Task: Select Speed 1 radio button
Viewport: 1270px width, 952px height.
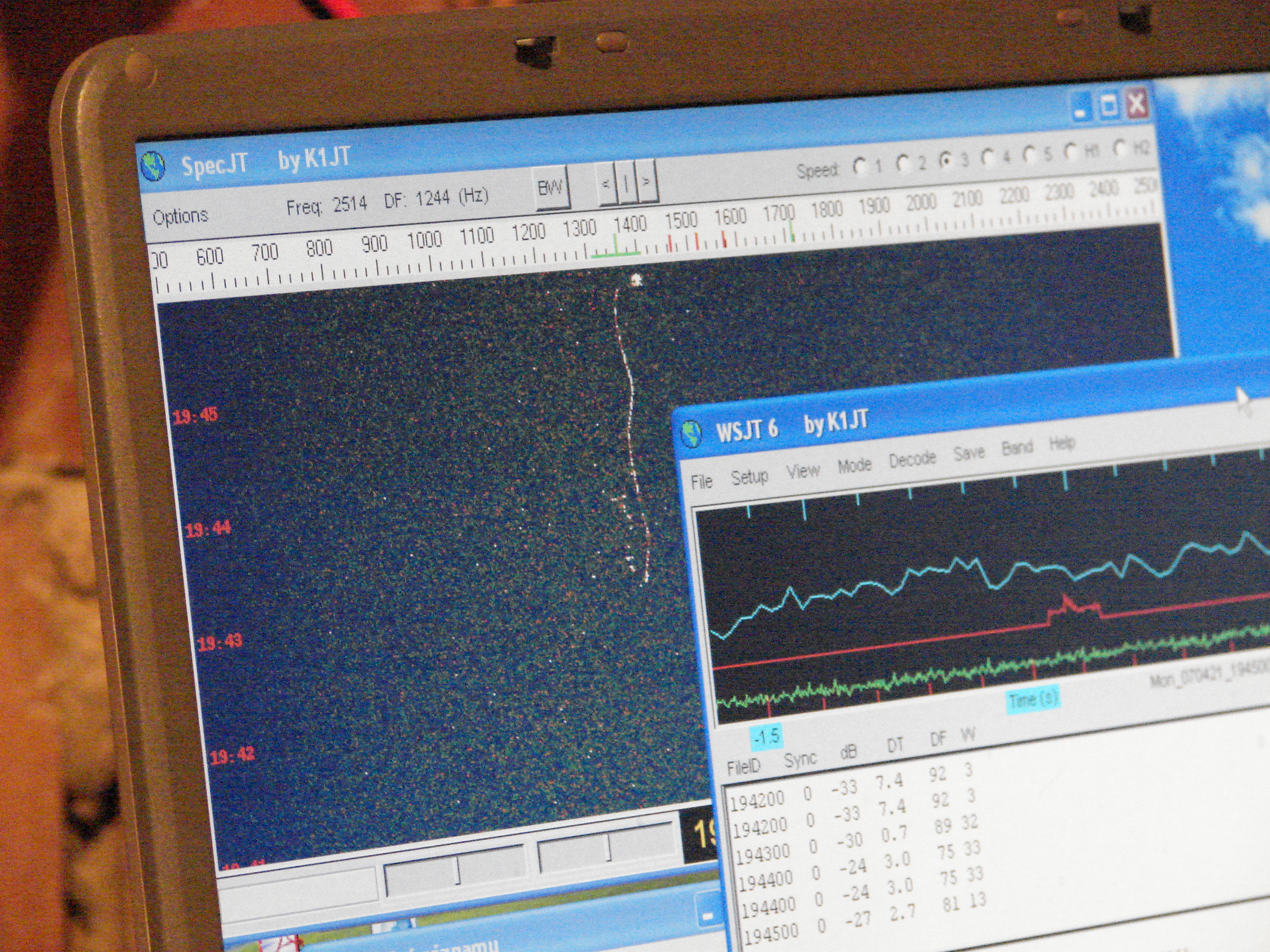Action: click(860, 167)
